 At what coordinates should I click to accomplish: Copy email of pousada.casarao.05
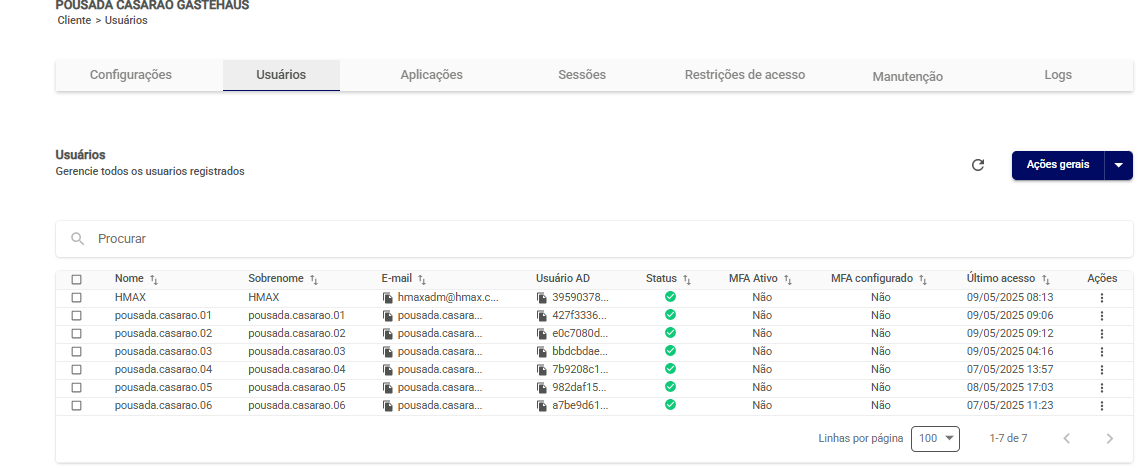(x=388, y=387)
